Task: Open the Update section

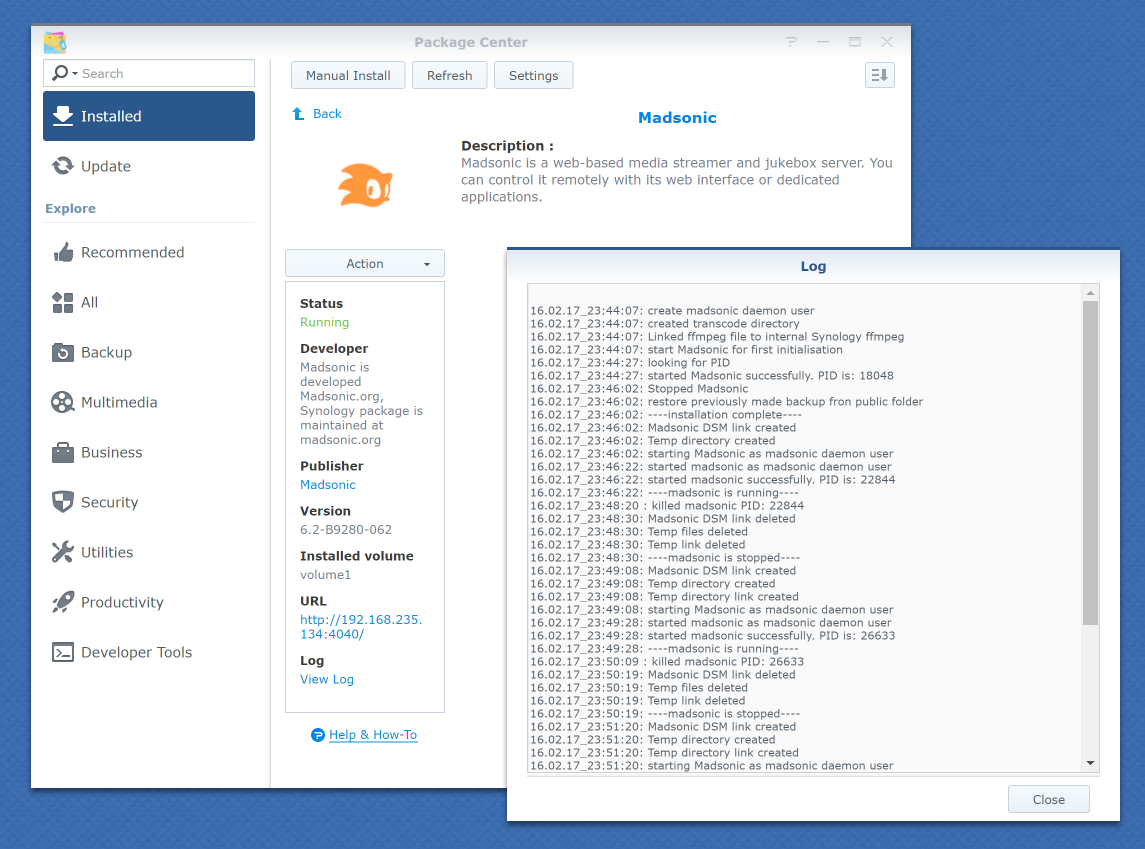Action: pyautogui.click(x=149, y=166)
